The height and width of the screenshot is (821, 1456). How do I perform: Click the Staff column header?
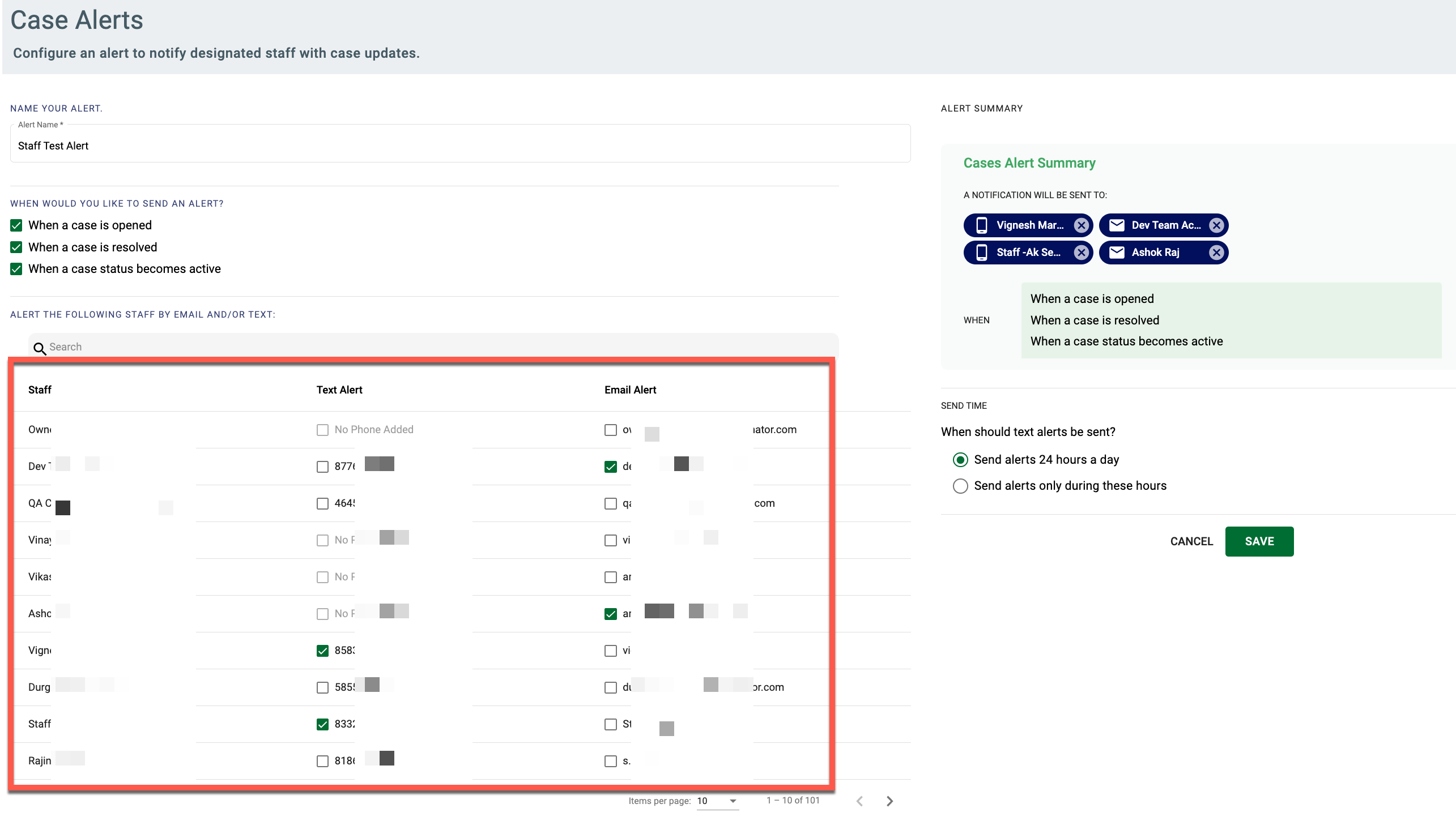(x=40, y=390)
